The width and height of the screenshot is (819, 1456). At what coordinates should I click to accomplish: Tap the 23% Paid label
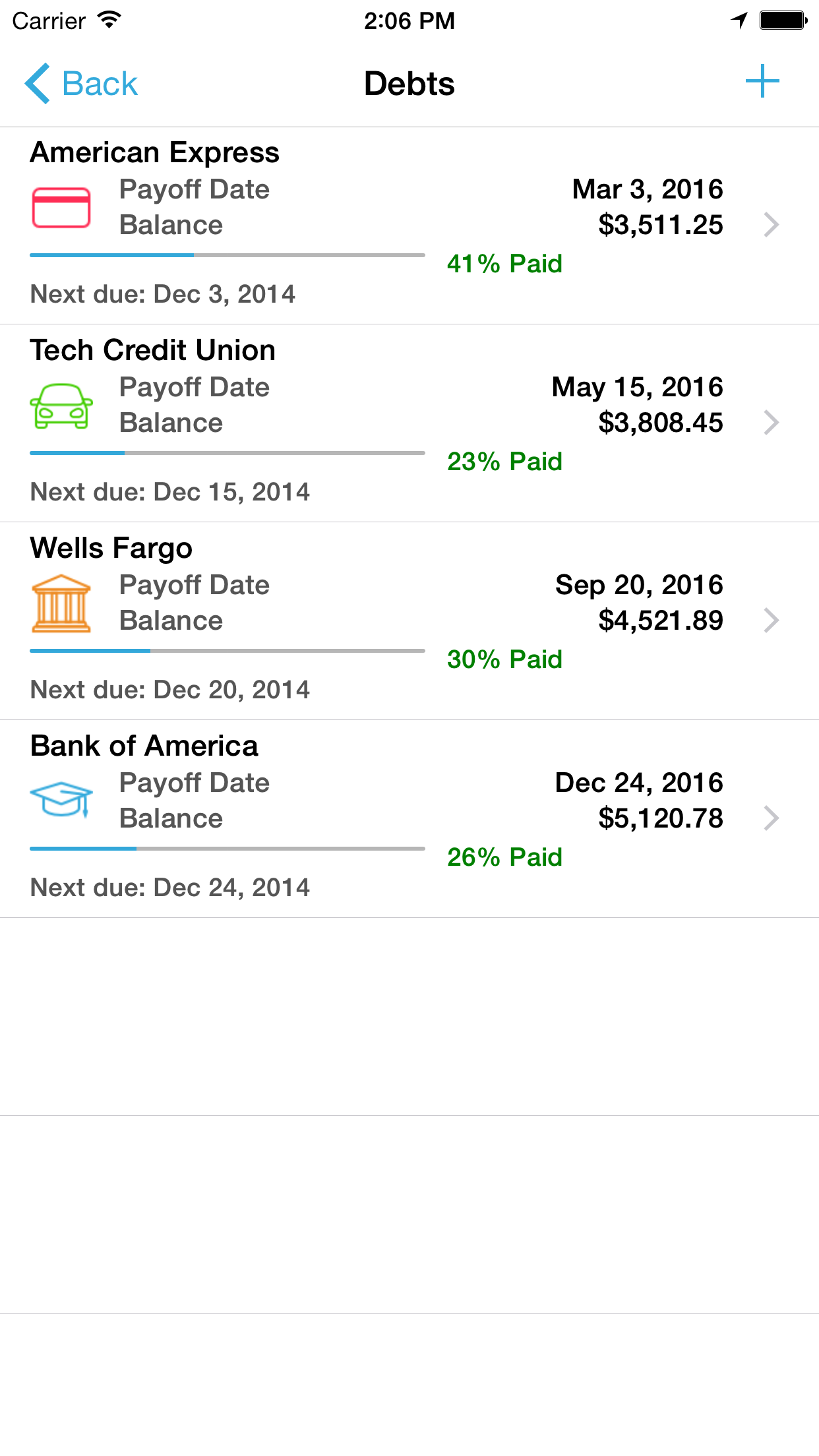[504, 462]
